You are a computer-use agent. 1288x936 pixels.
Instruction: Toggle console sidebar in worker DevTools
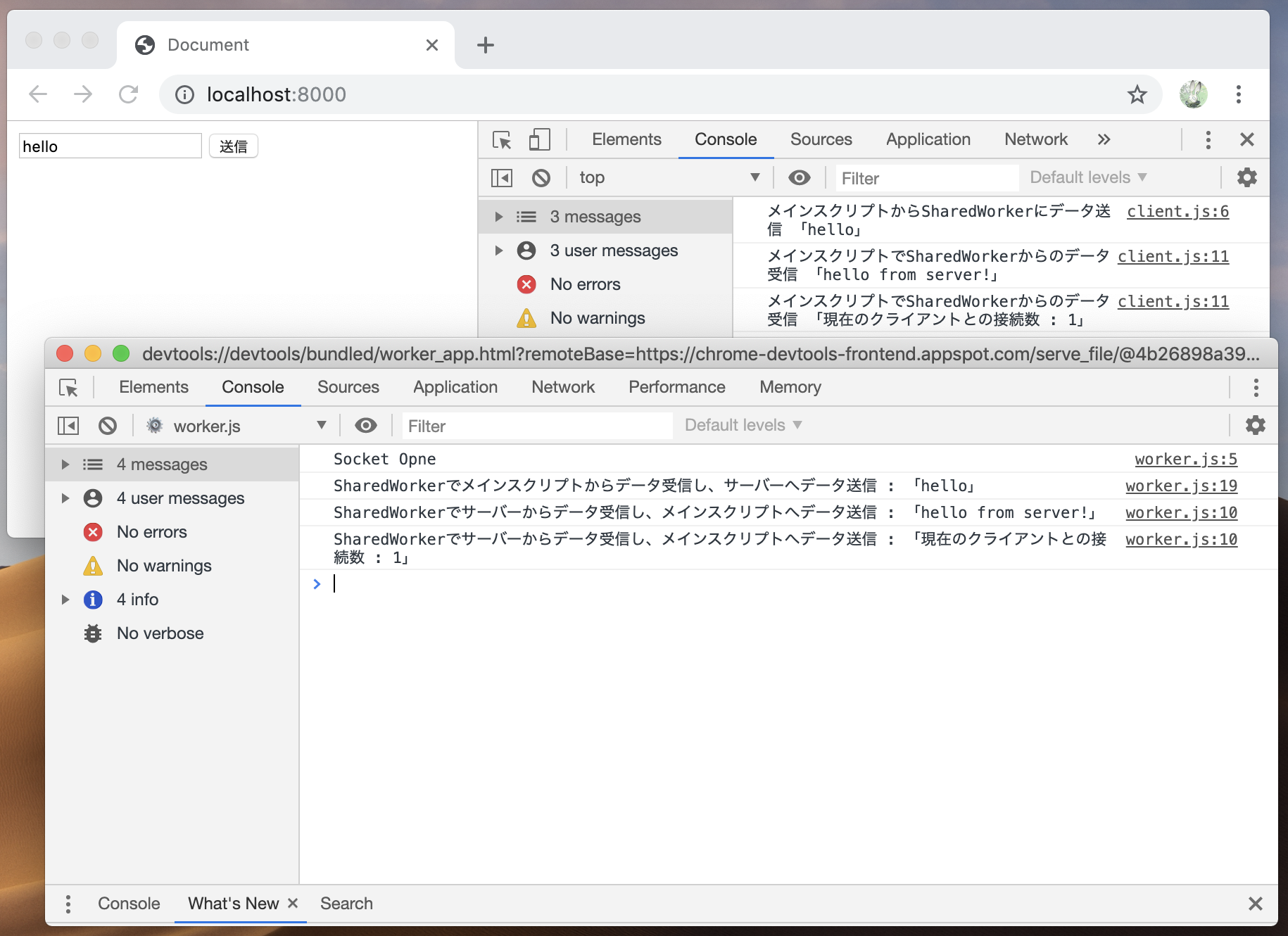point(68,426)
